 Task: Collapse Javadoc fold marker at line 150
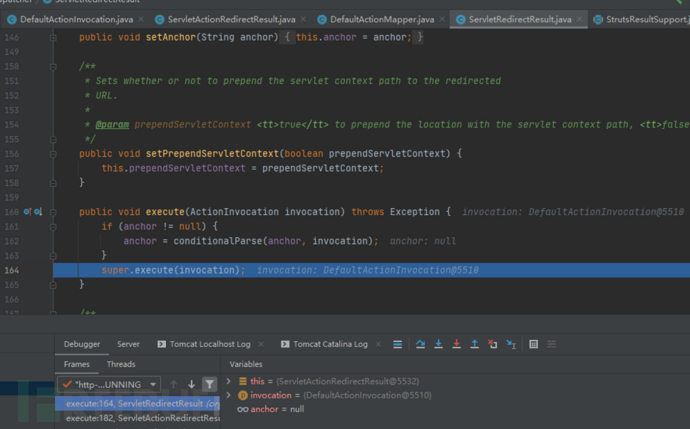(53, 67)
